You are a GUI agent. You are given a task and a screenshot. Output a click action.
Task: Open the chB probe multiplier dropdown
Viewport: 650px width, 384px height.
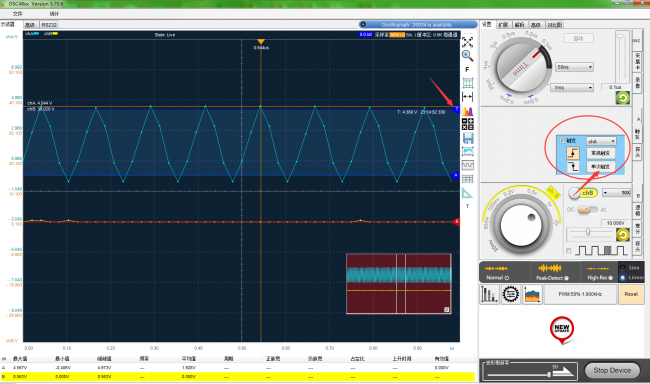click(616, 193)
